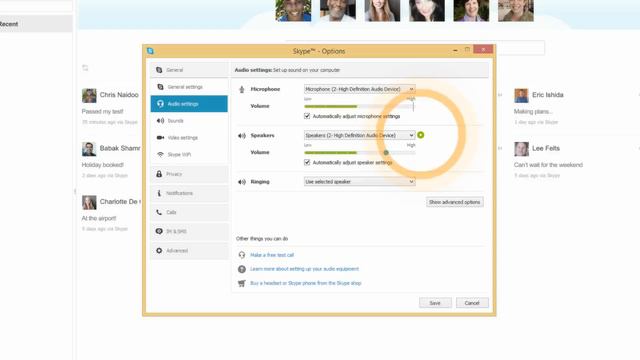Select the Recent tab in the Skype main window
The image size is (640, 360).
click(x=36, y=24)
